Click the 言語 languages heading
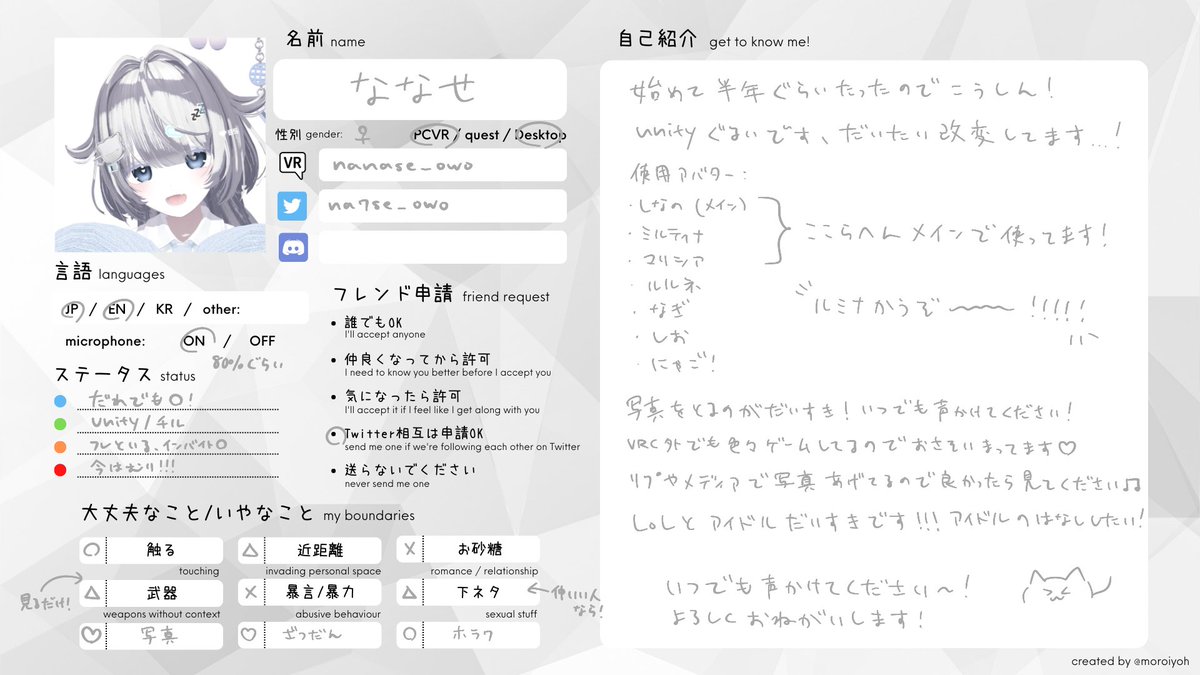Viewport: 1200px width, 675px height. [x=110, y=272]
